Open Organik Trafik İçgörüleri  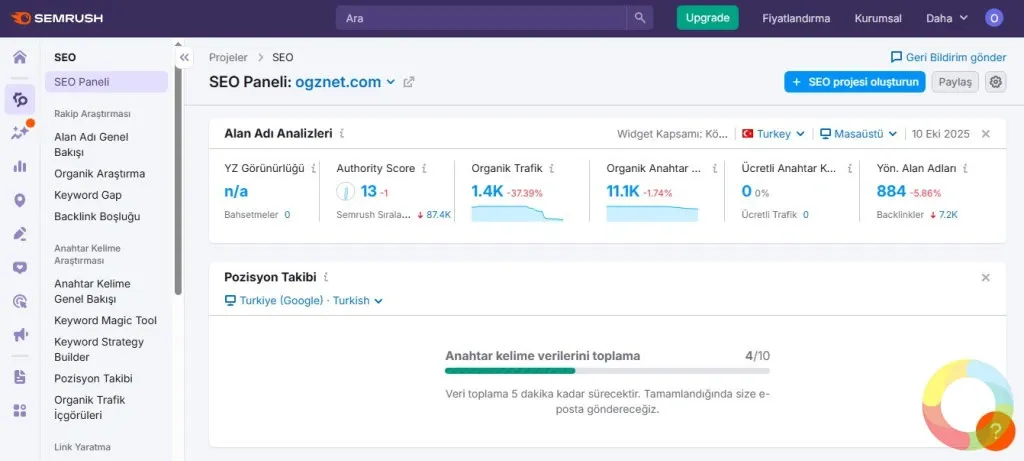coord(89,407)
